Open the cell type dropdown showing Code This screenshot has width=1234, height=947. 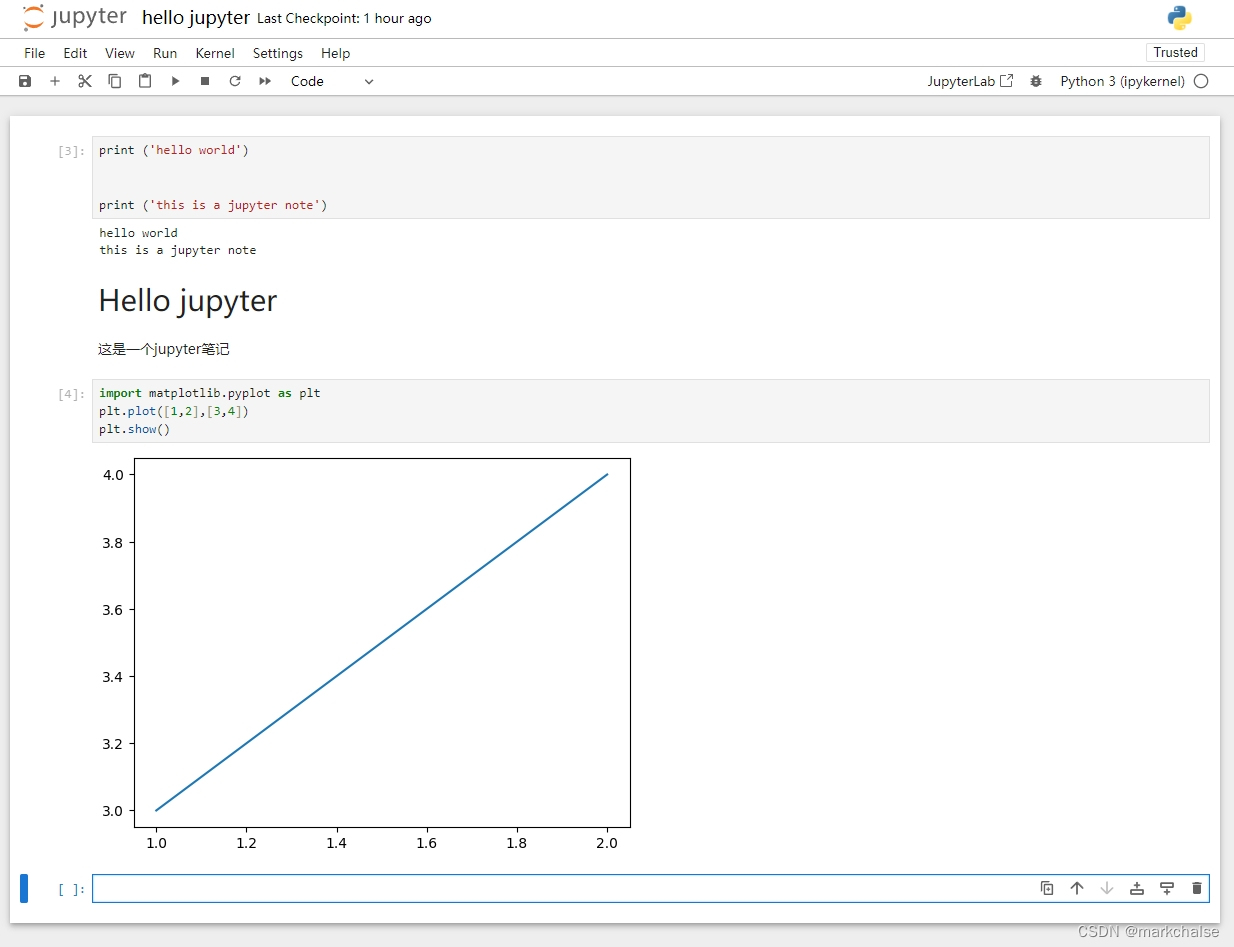coord(332,81)
